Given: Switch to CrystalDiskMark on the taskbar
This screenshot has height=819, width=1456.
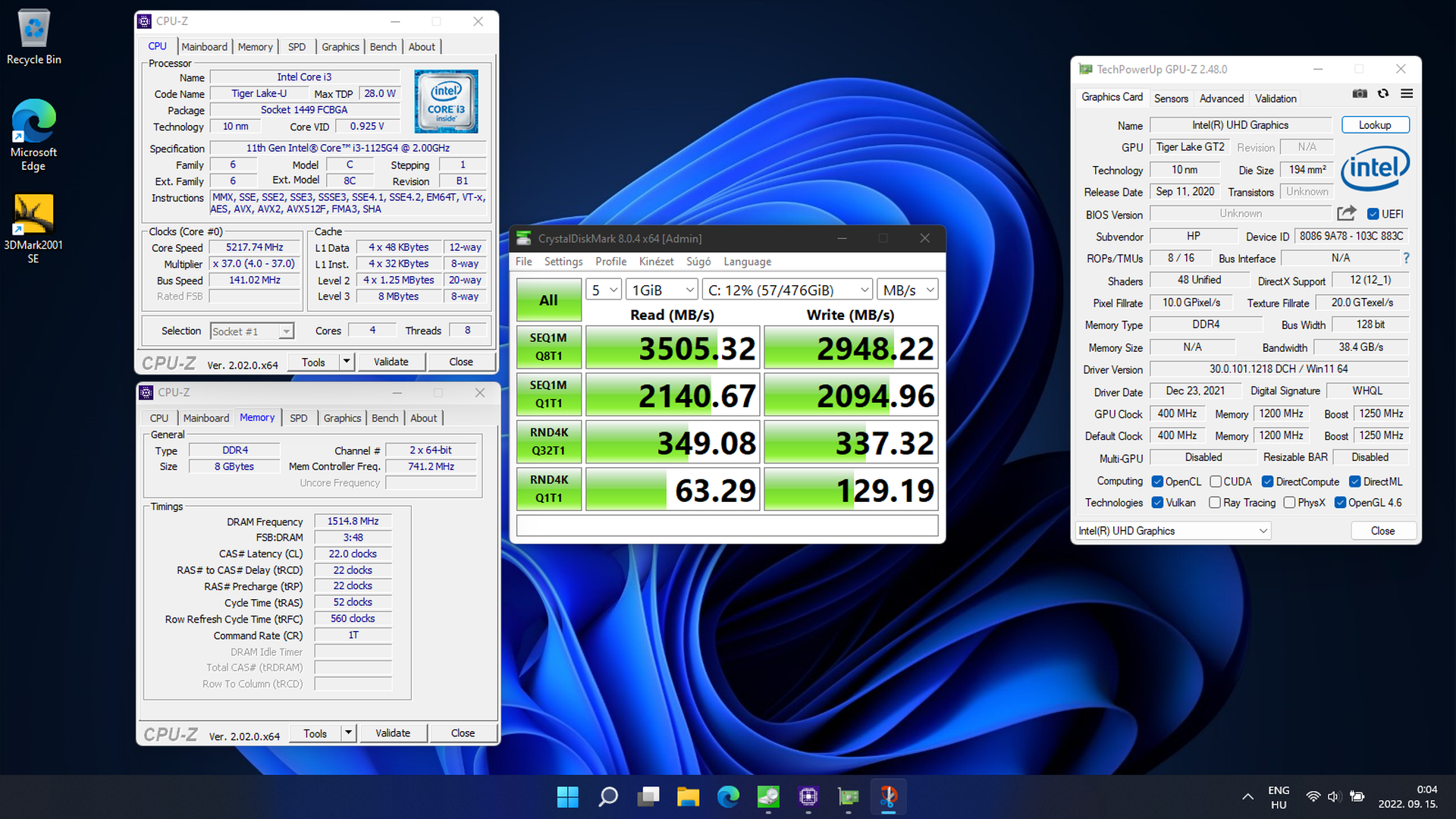Looking at the screenshot, I should pos(768,797).
